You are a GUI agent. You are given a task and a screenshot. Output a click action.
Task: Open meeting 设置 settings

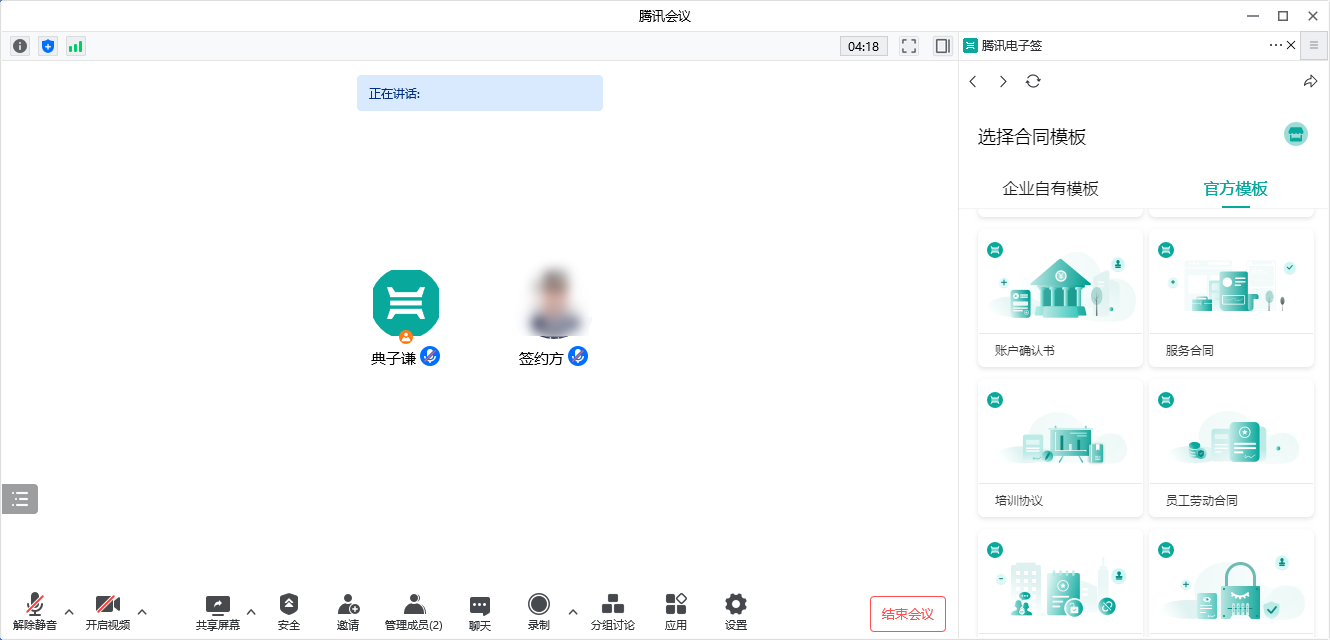tap(736, 612)
